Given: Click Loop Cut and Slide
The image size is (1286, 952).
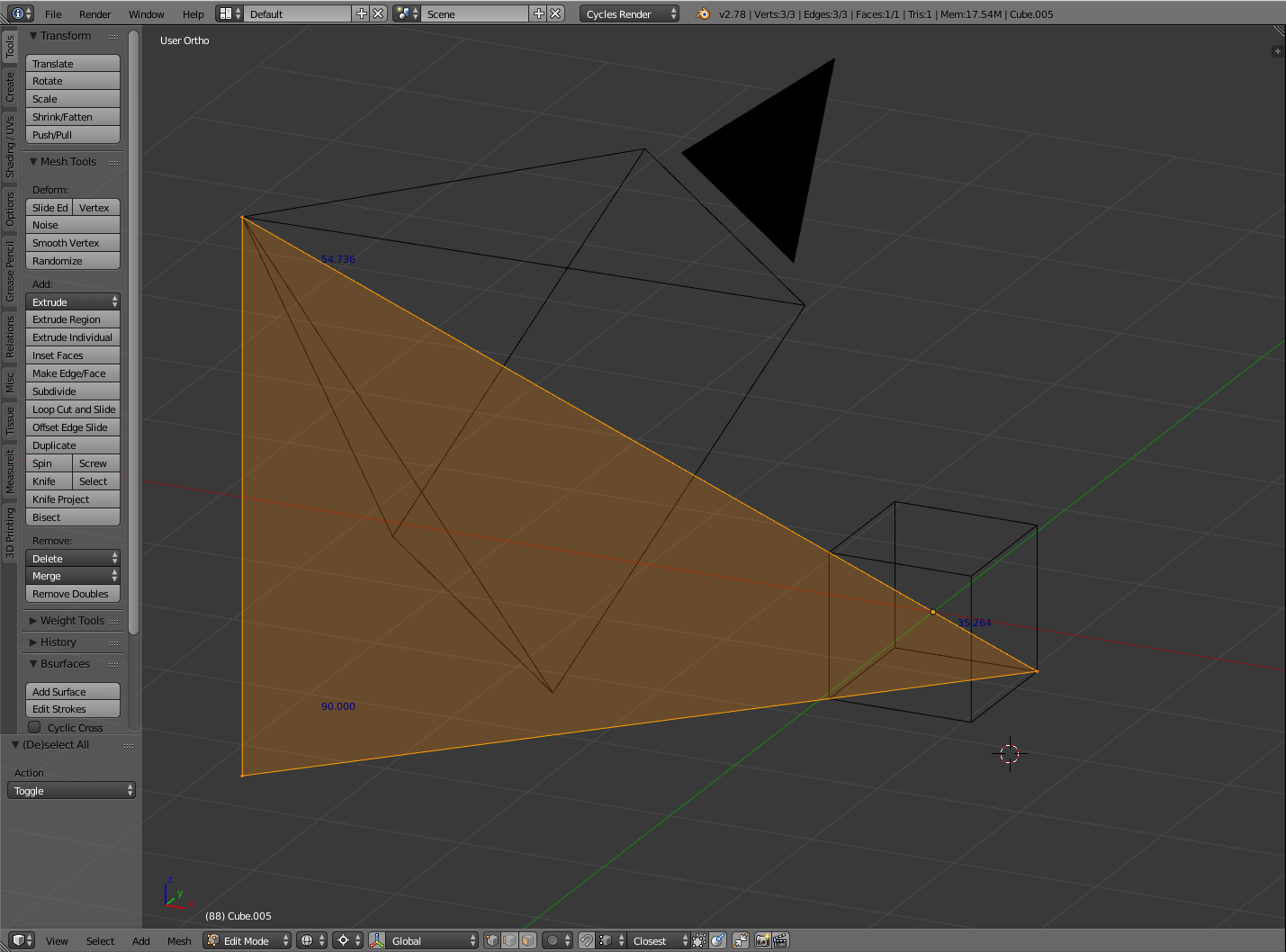Looking at the screenshot, I should click(73, 409).
